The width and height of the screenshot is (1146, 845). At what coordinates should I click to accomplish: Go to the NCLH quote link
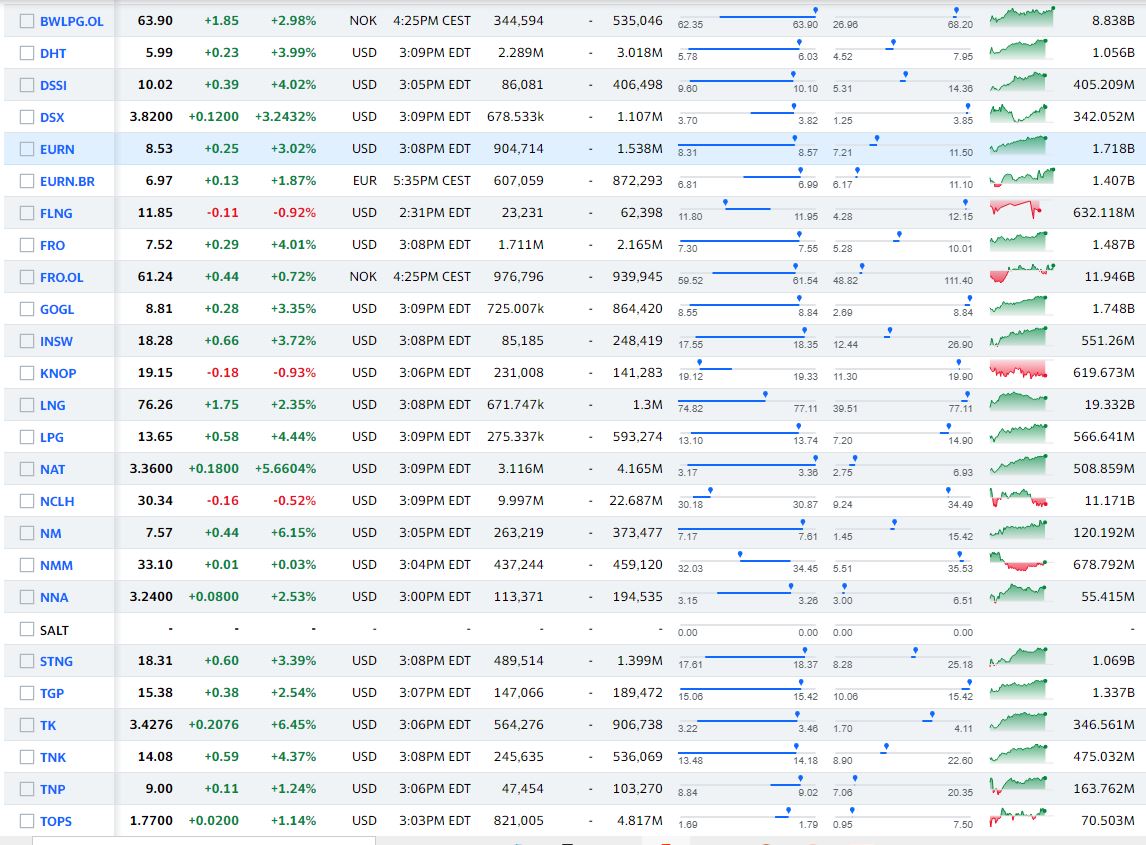(57, 501)
